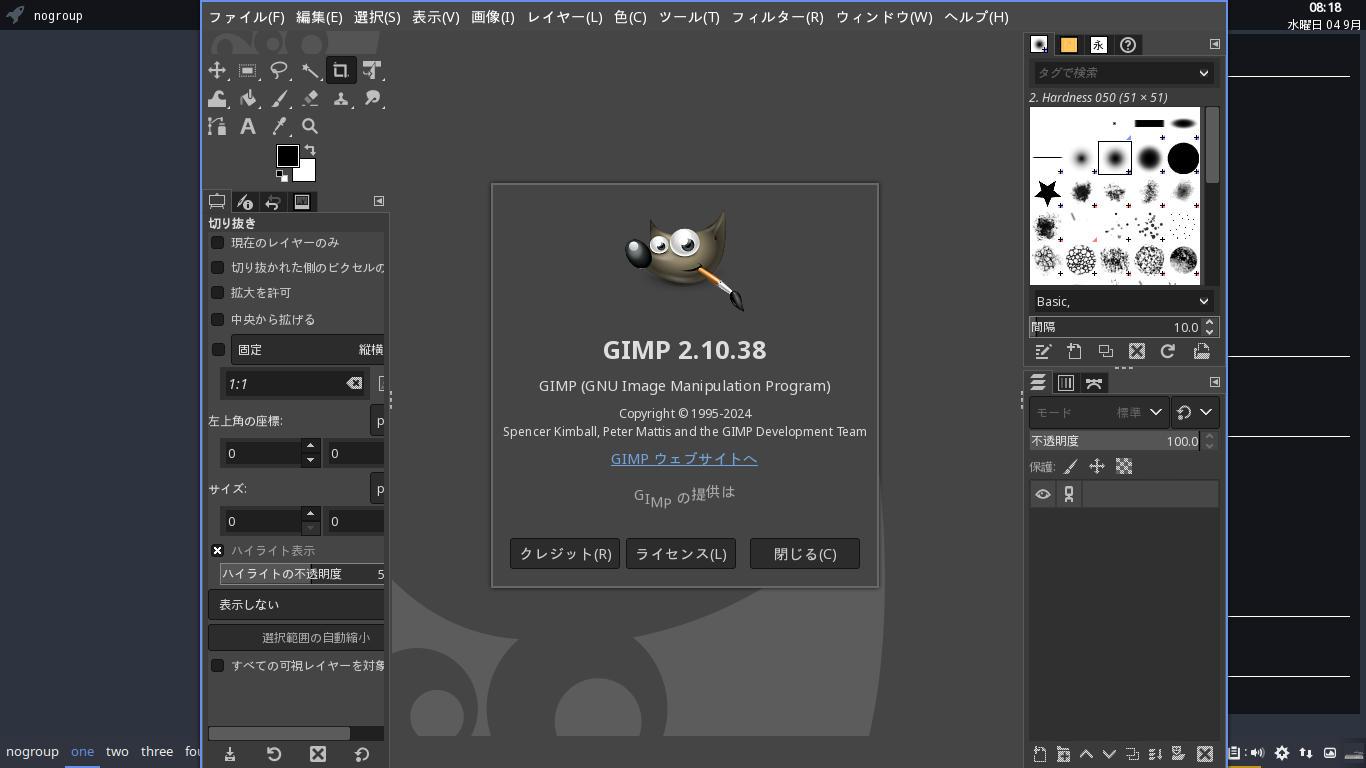The height and width of the screenshot is (768, 1366).
Task: Toggle 'すべての可視レイヤーを対象' checkbox
Action: [x=217, y=666]
